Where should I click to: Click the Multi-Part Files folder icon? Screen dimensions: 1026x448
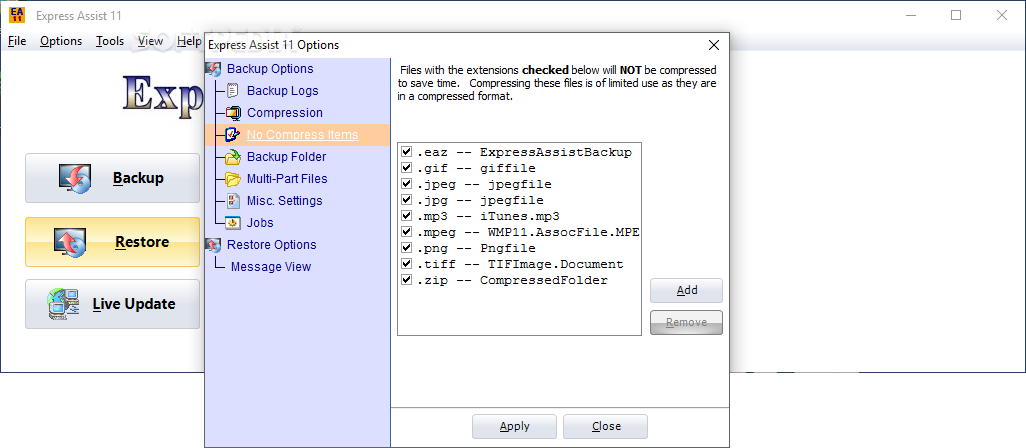click(233, 179)
